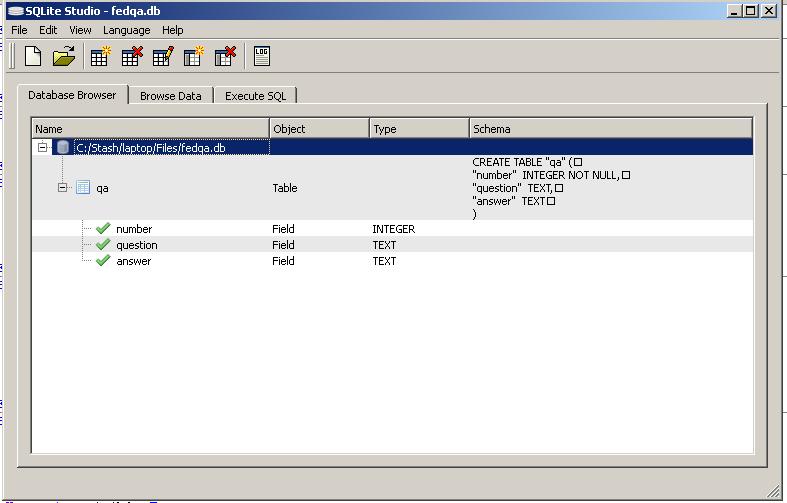This screenshot has width=787, height=503.
Task: Click the Create Index toolbar icon
Action: 194,56
